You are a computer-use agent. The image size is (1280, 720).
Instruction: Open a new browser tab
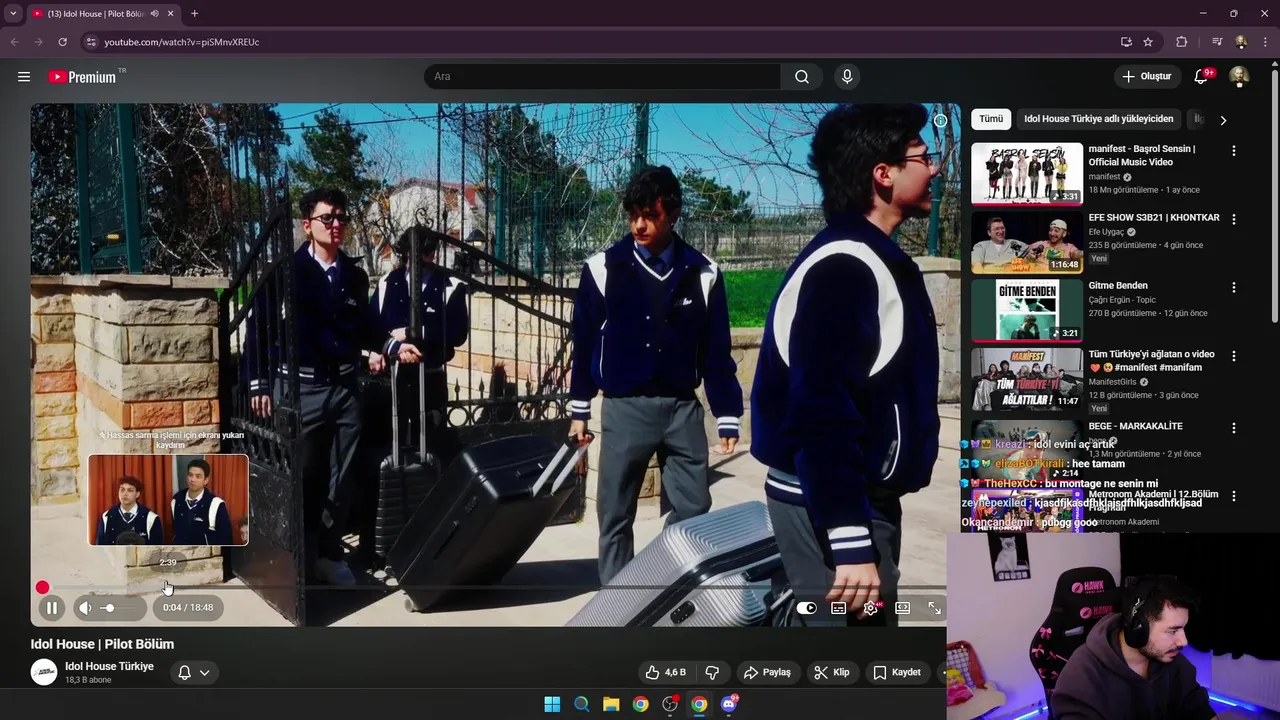point(194,14)
